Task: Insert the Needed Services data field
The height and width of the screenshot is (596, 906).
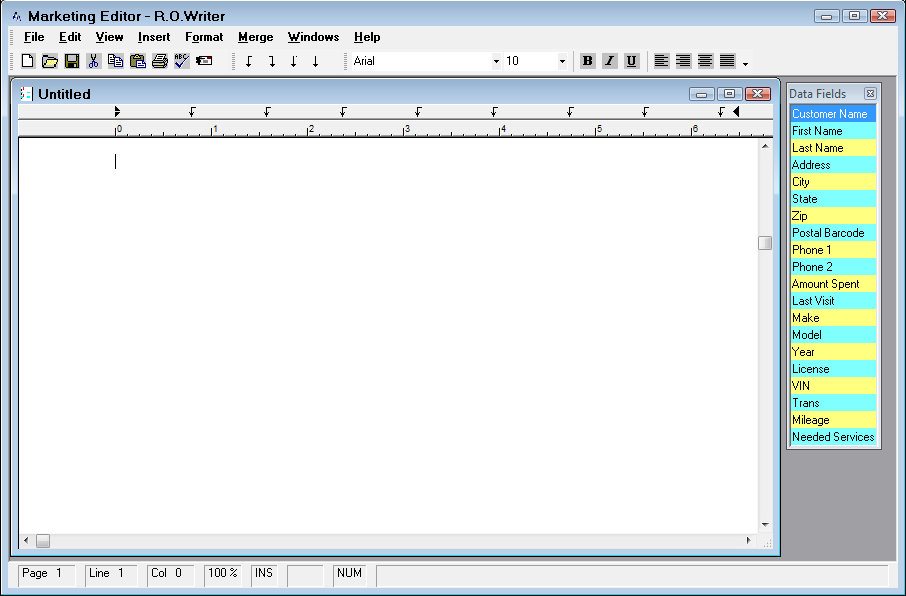Action: [x=832, y=437]
